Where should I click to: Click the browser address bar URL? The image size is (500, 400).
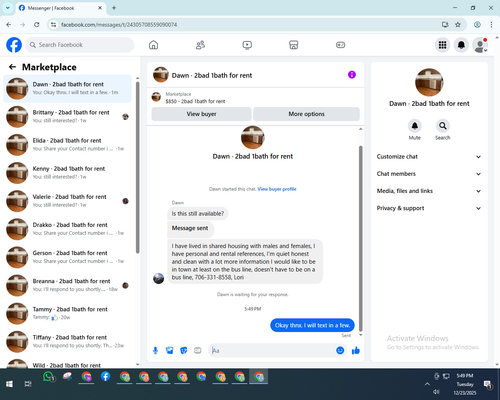pos(119,25)
